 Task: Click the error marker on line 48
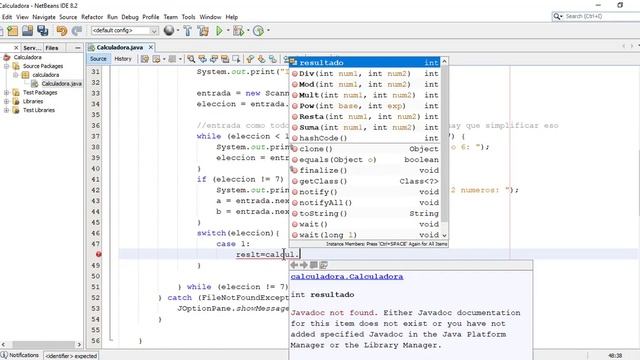click(x=98, y=254)
